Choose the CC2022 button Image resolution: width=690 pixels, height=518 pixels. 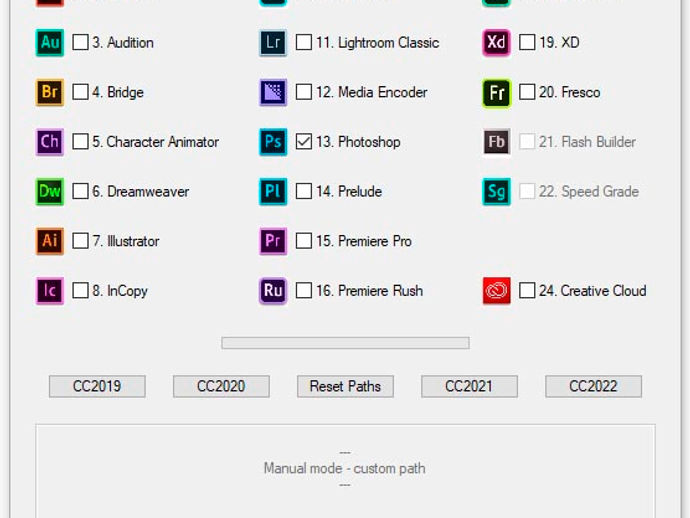594,386
